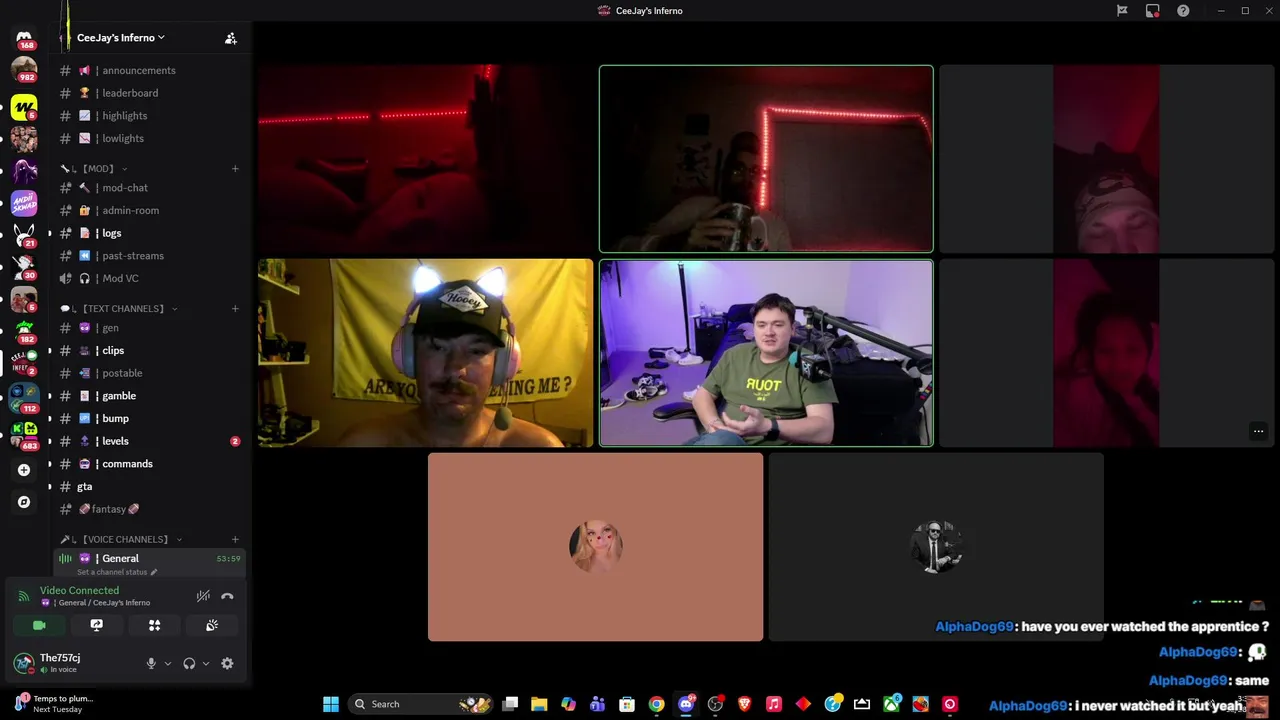
Task: Create channel in MOD category
Action: [235, 169]
